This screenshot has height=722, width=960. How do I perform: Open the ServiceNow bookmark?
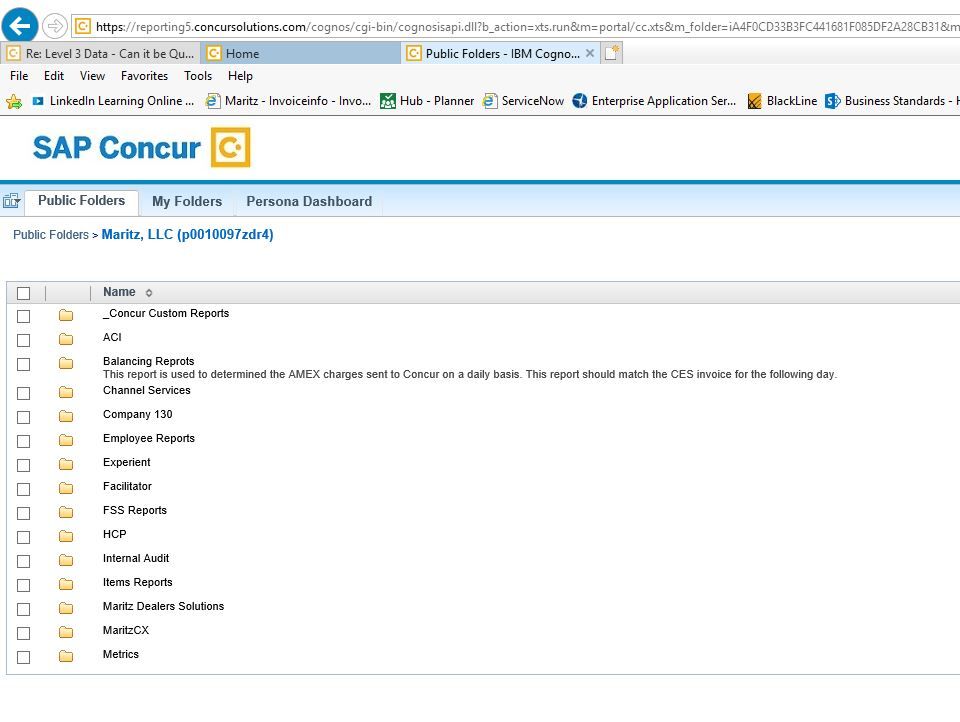pos(523,101)
